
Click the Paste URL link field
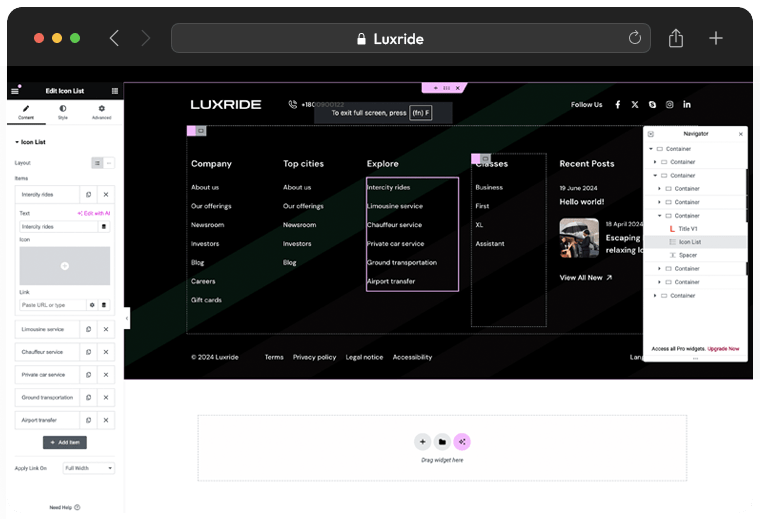coord(52,305)
